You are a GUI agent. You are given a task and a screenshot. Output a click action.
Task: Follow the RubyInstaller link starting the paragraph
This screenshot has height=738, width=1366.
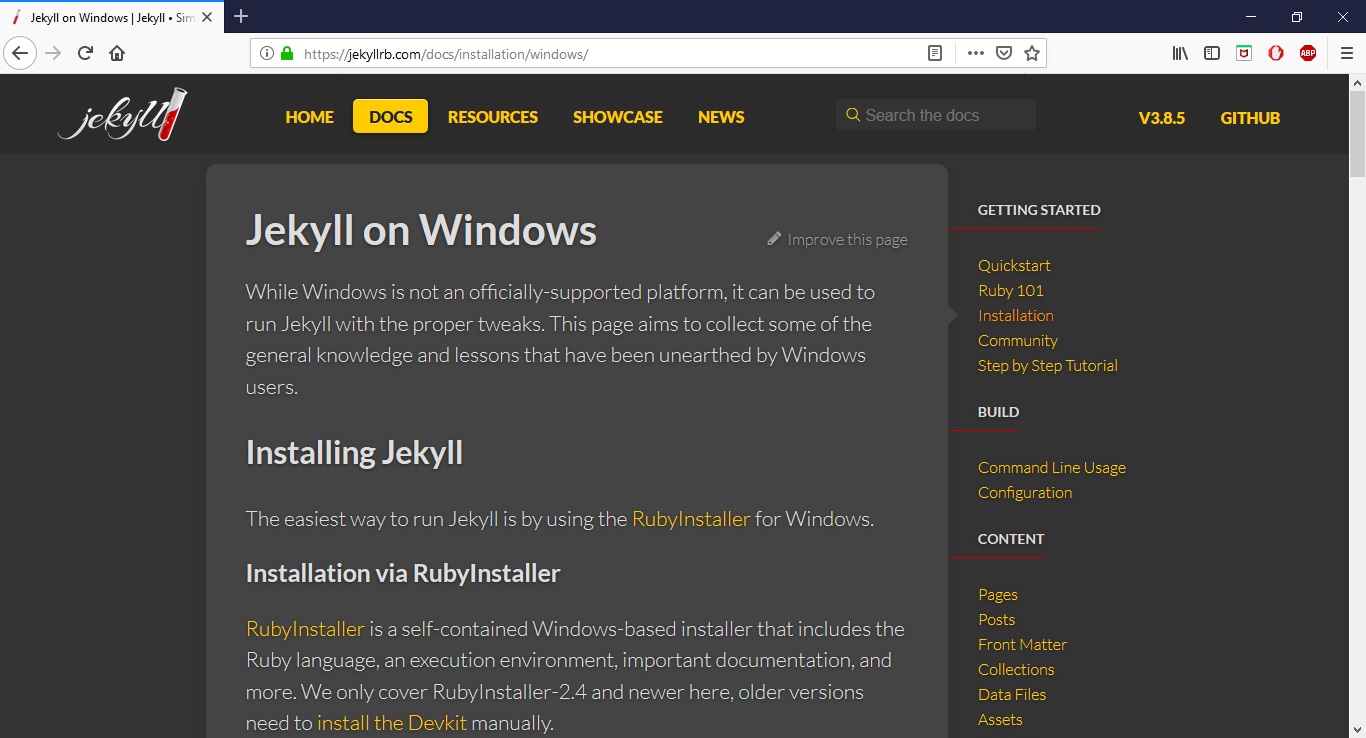coord(305,629)
